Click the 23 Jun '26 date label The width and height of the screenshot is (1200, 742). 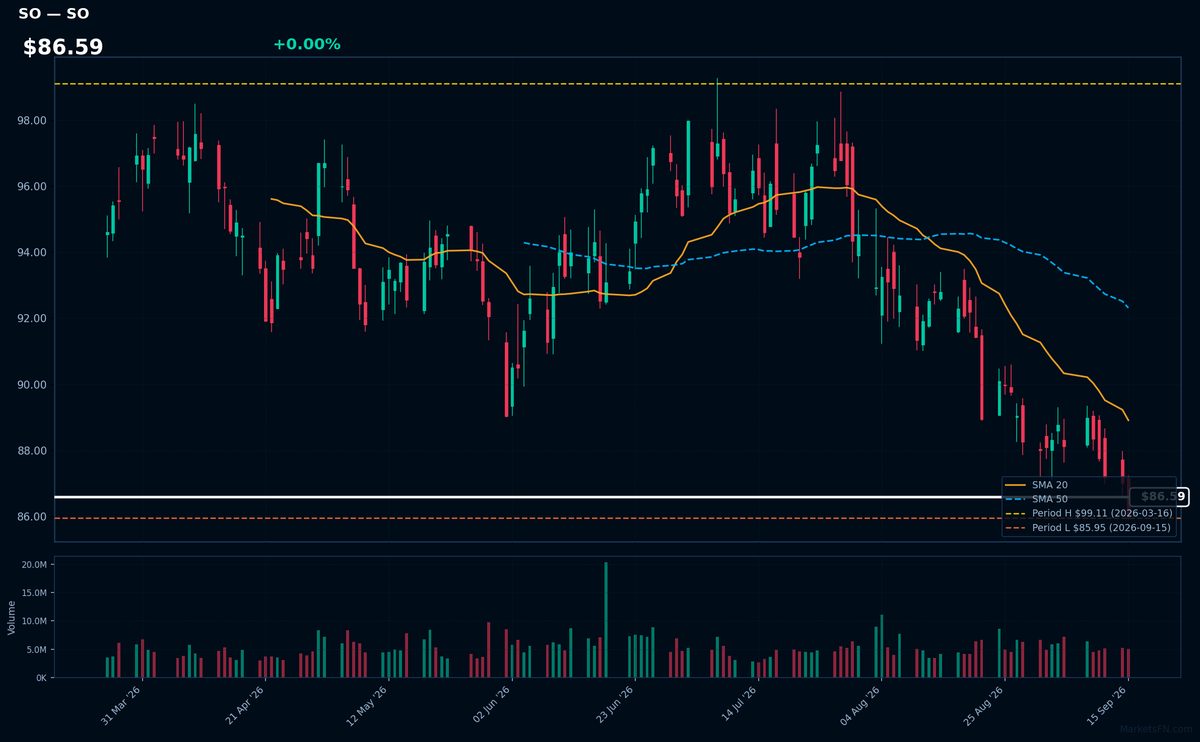click(613, 706)
